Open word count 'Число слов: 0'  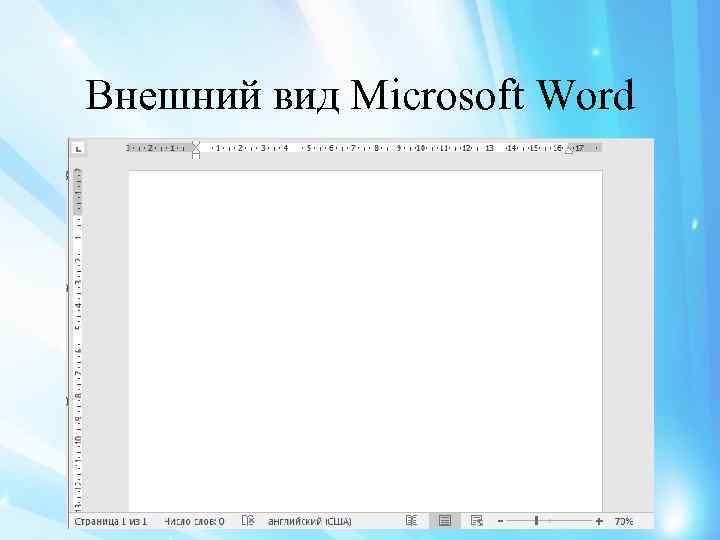194,522
